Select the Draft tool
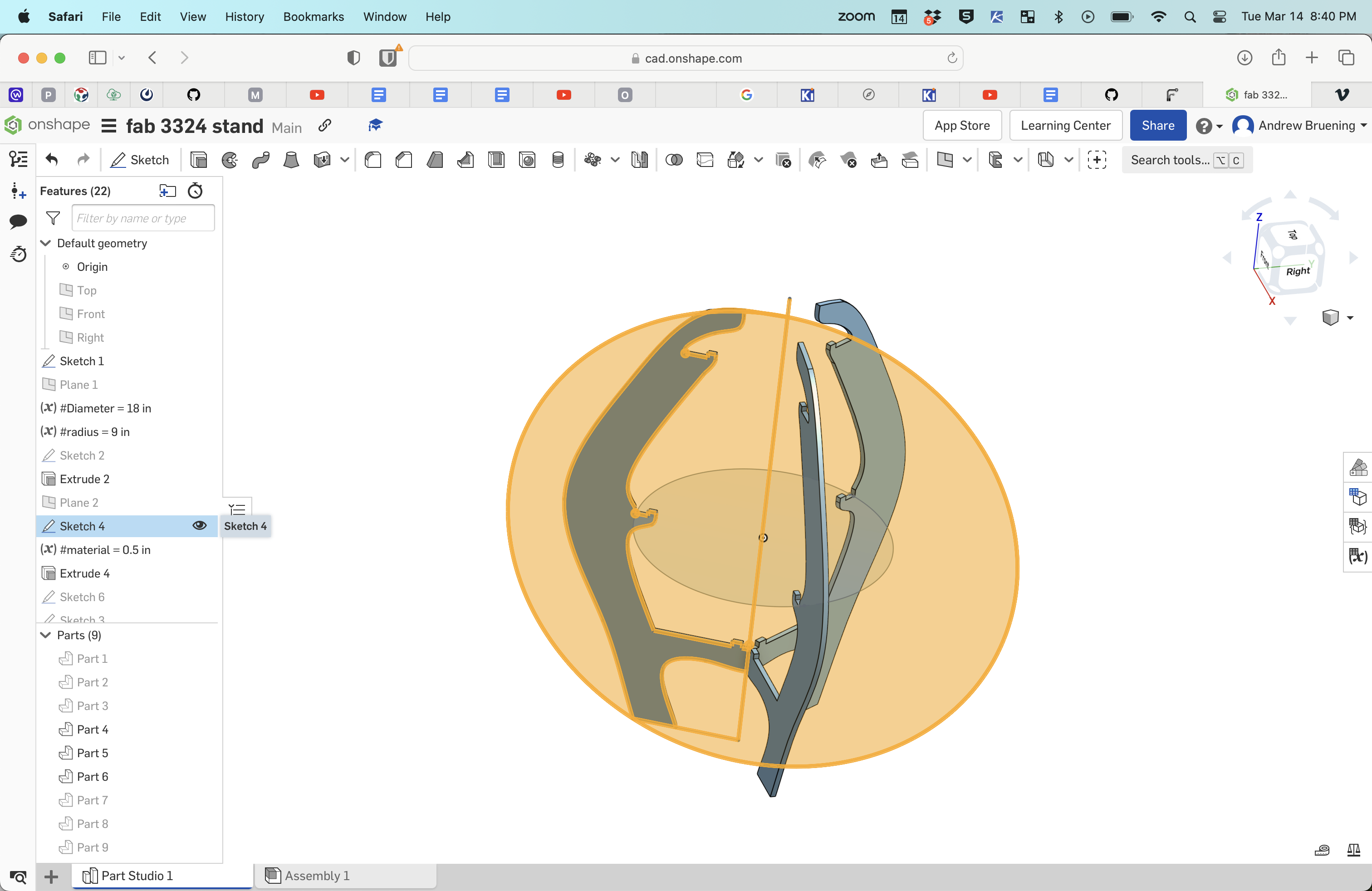1372x891 pixels. [x=435, y=160]
